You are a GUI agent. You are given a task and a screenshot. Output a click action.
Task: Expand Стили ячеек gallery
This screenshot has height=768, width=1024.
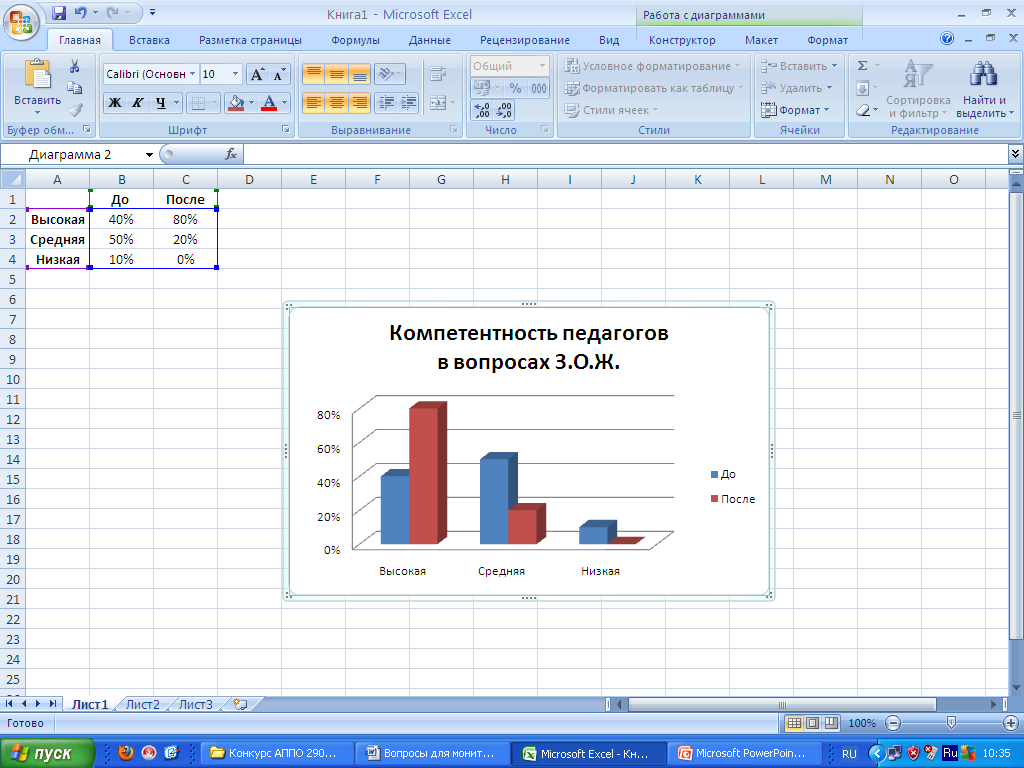[x=611, y=110]
